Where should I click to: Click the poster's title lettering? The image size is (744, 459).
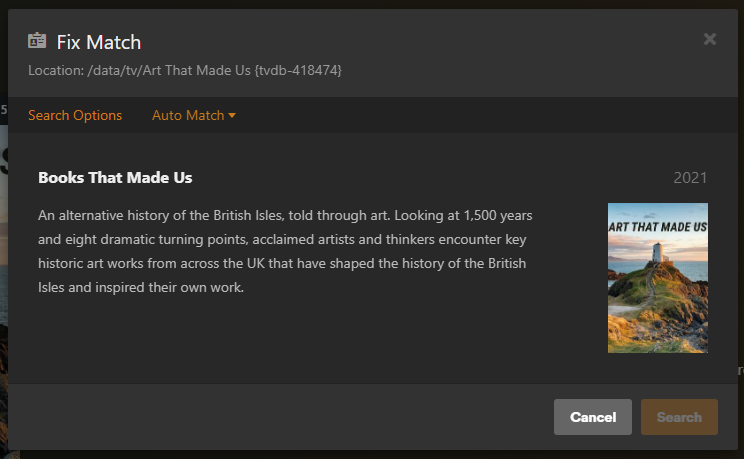(x=657, y=227)
